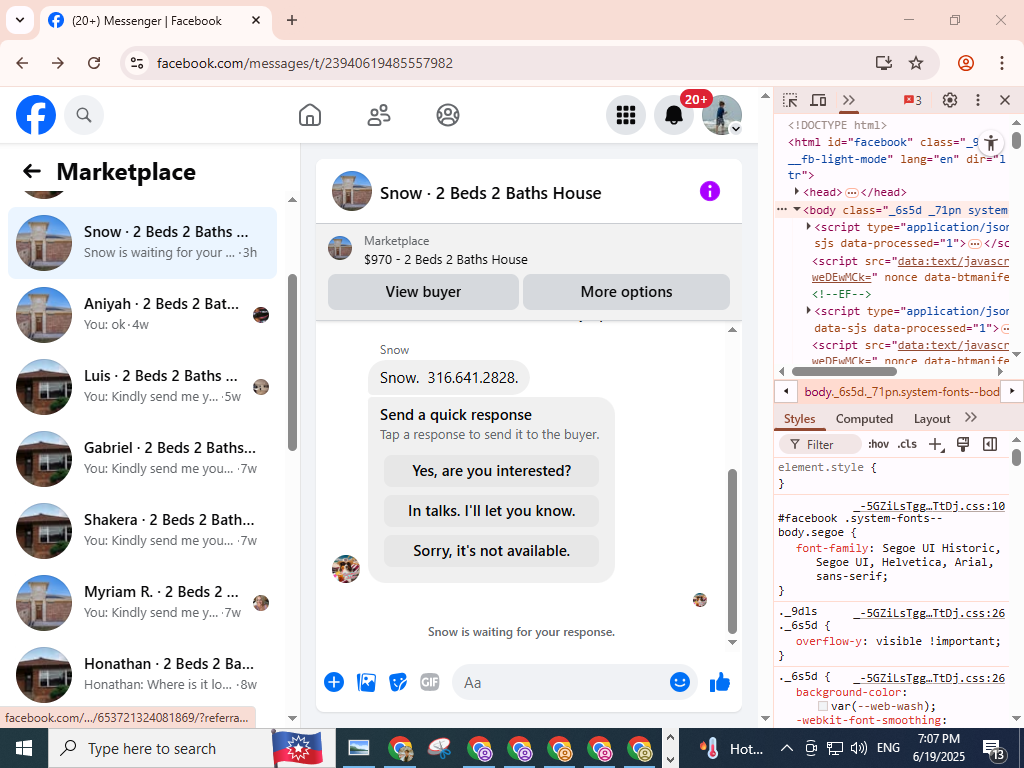Image resolution: width=1024 pixels, height=768 pixels.
Task: Send a thumbs up like
Action: click(720, 682)
